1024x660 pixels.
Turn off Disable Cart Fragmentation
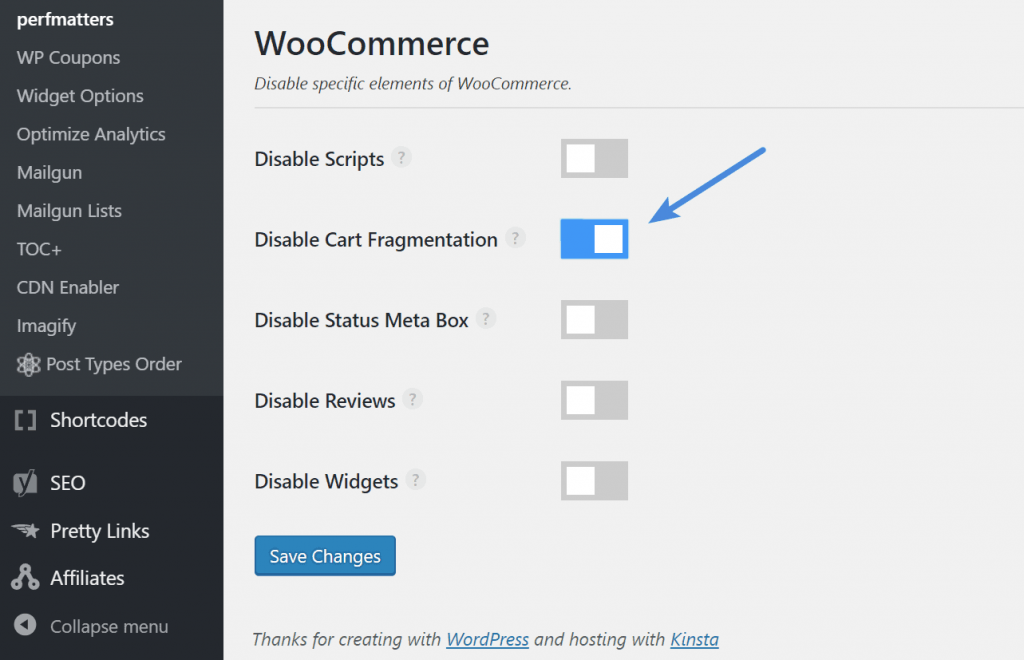coord(594,239)
